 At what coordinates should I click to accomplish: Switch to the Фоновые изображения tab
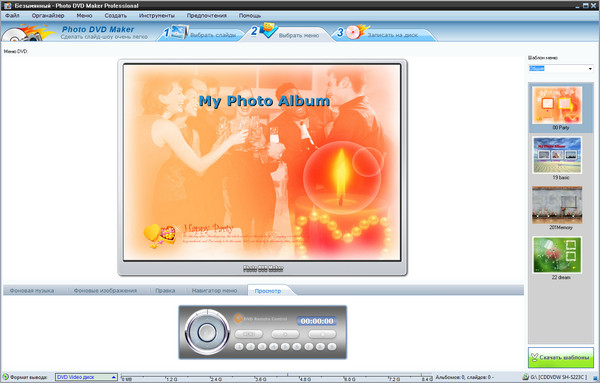coord(105,291)
